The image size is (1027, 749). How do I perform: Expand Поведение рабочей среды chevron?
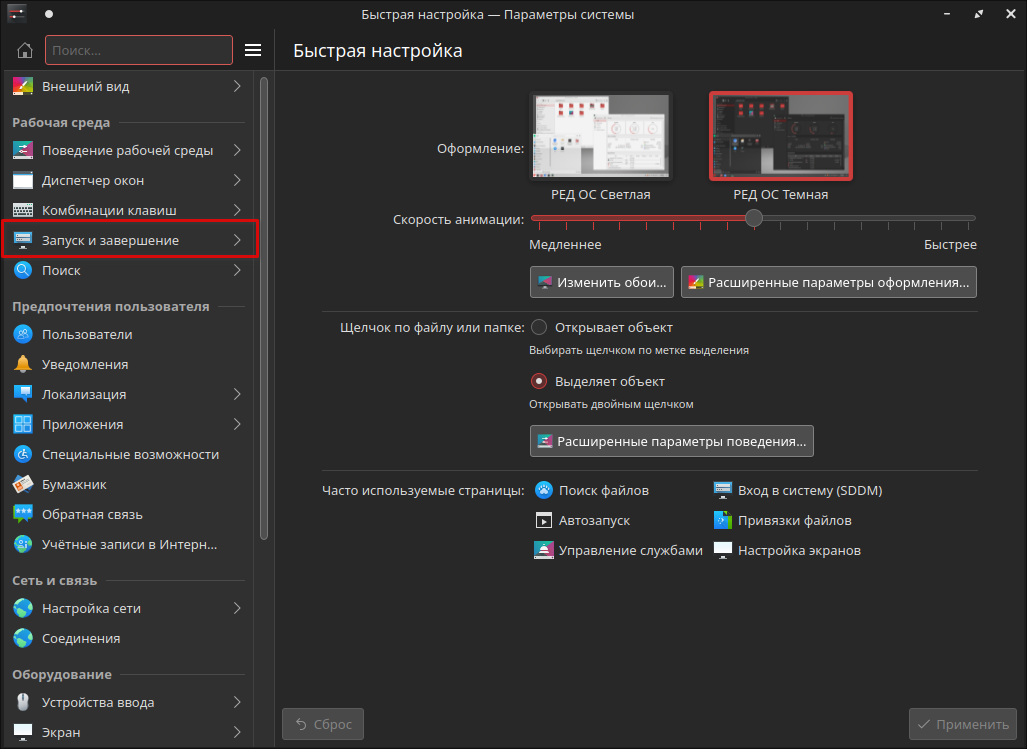click(237, 151)
